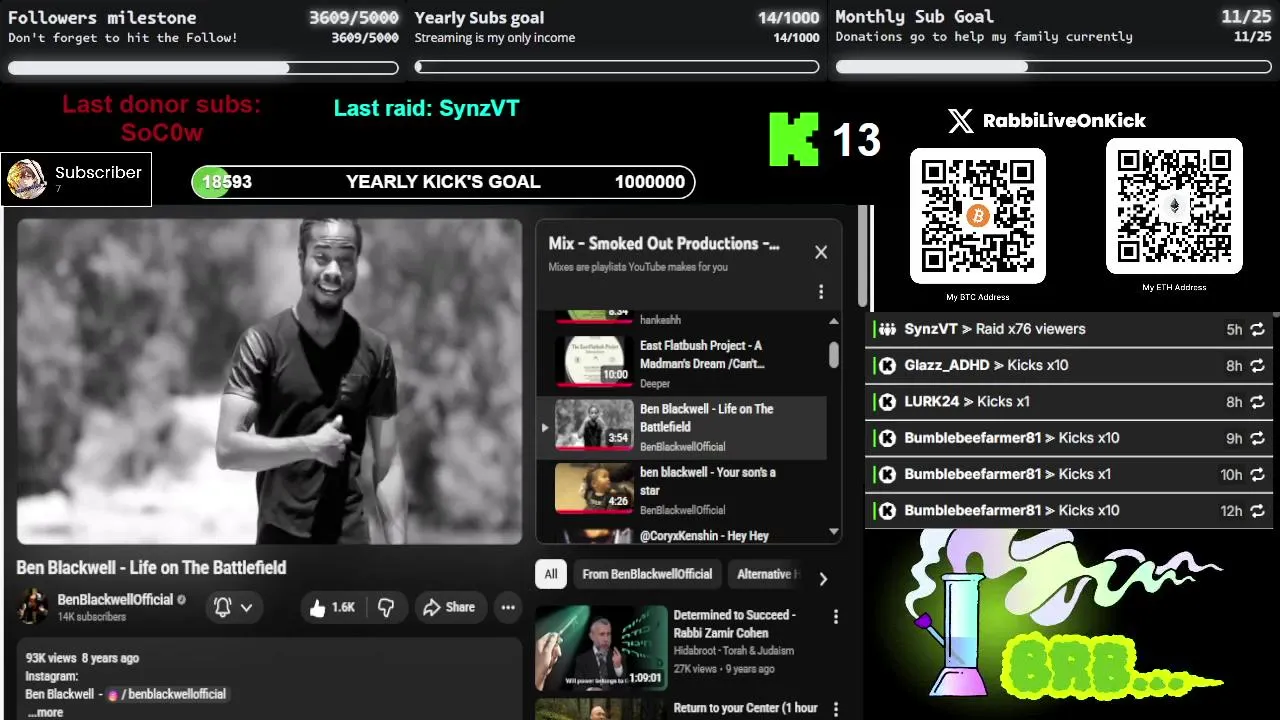Share the Life on The Battlefield video

[449, 607]
